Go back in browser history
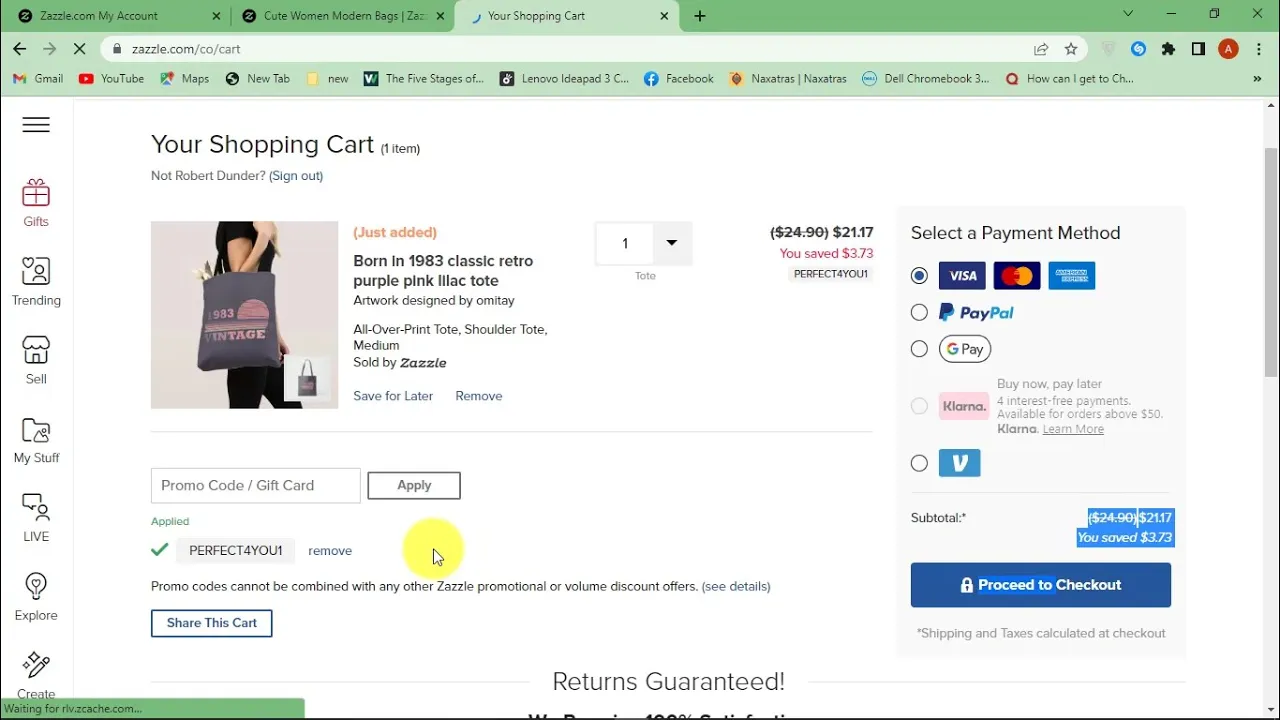This screenshot has height=720, width=1280. pyautogui.click(x=20, y=49)
